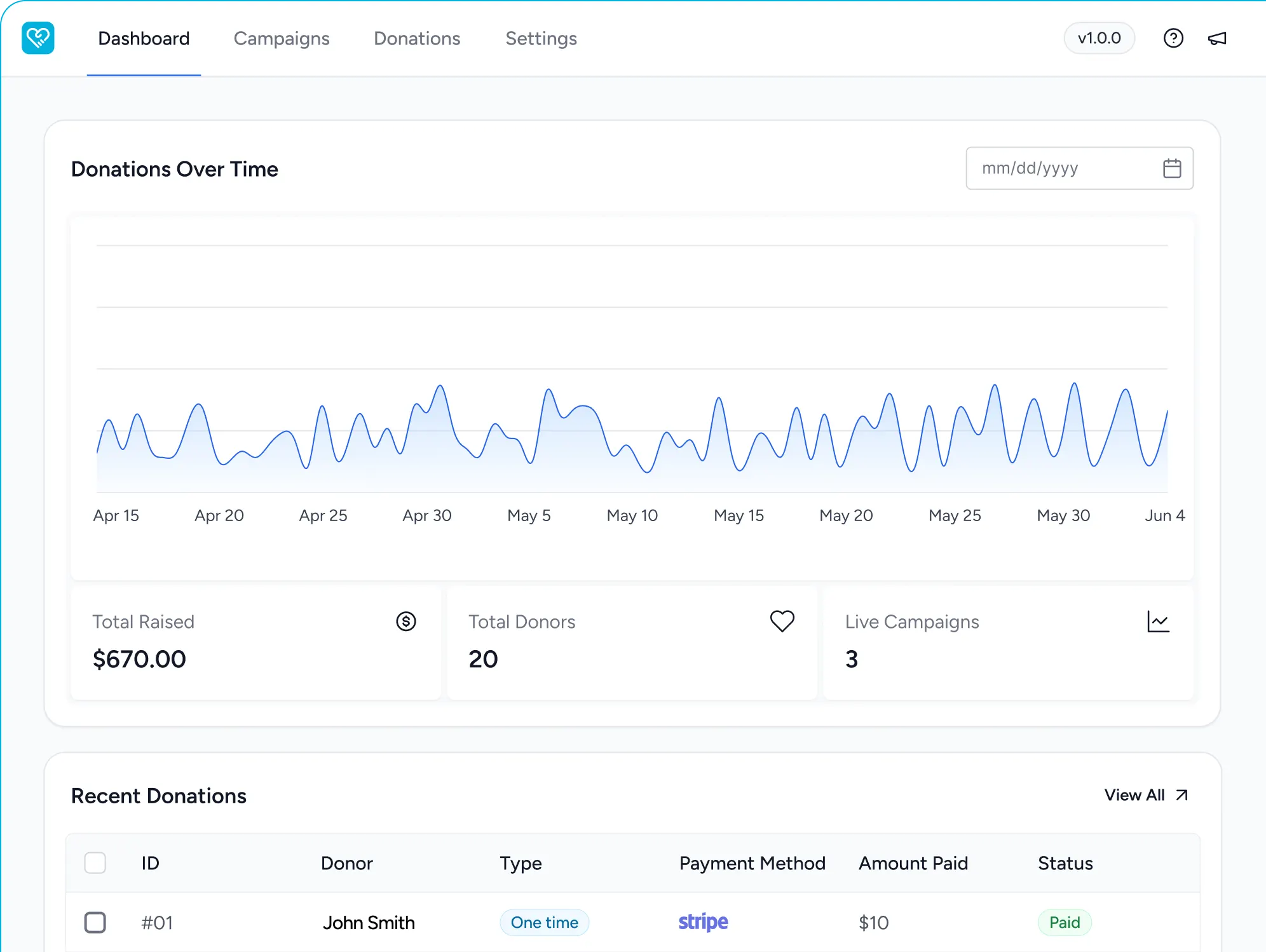Click the Paid status badge

pyautogui.click(x=1065, y=922)
